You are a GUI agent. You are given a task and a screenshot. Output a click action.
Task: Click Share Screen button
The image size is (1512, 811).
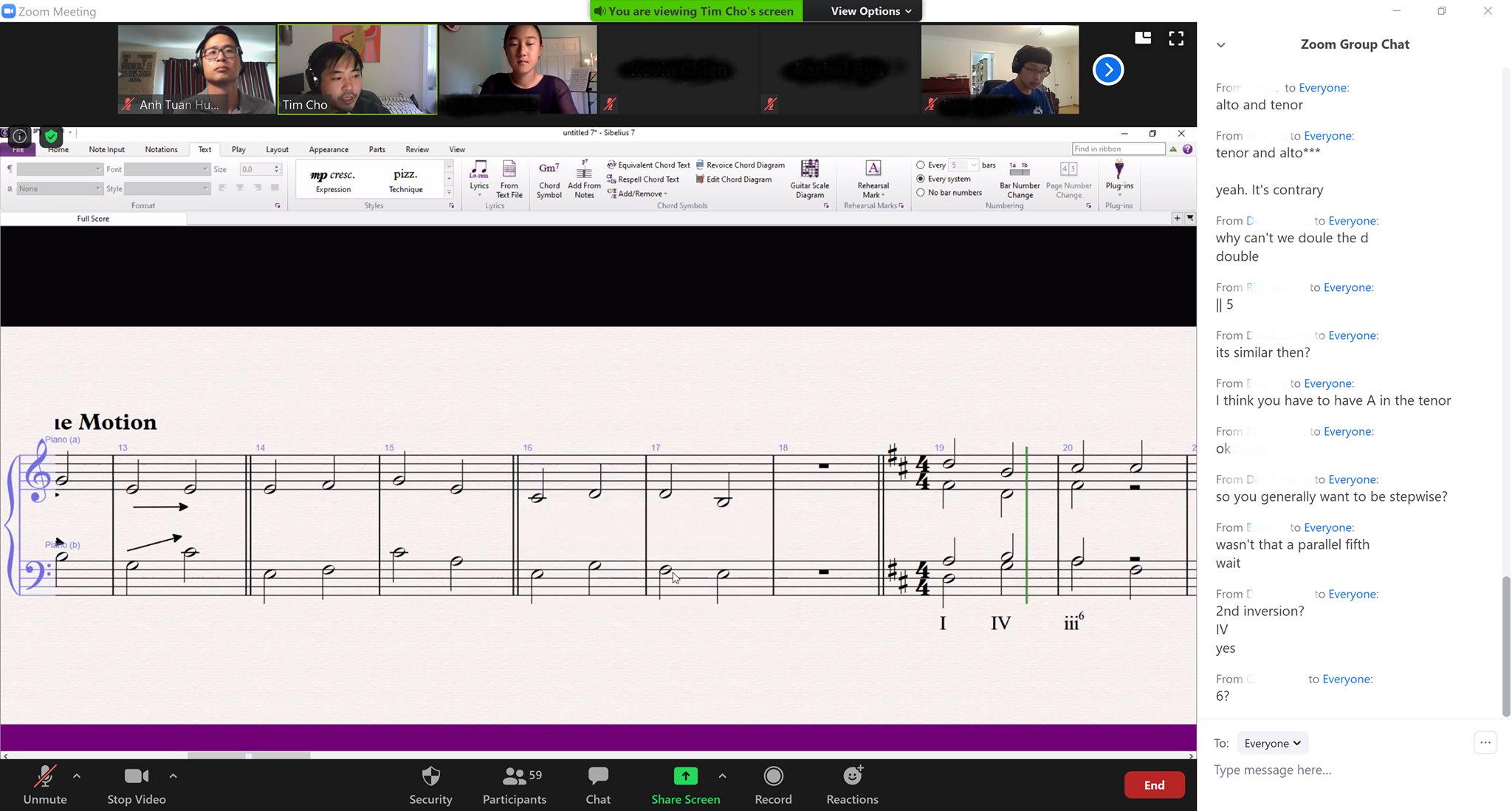[x=686, y=785]
